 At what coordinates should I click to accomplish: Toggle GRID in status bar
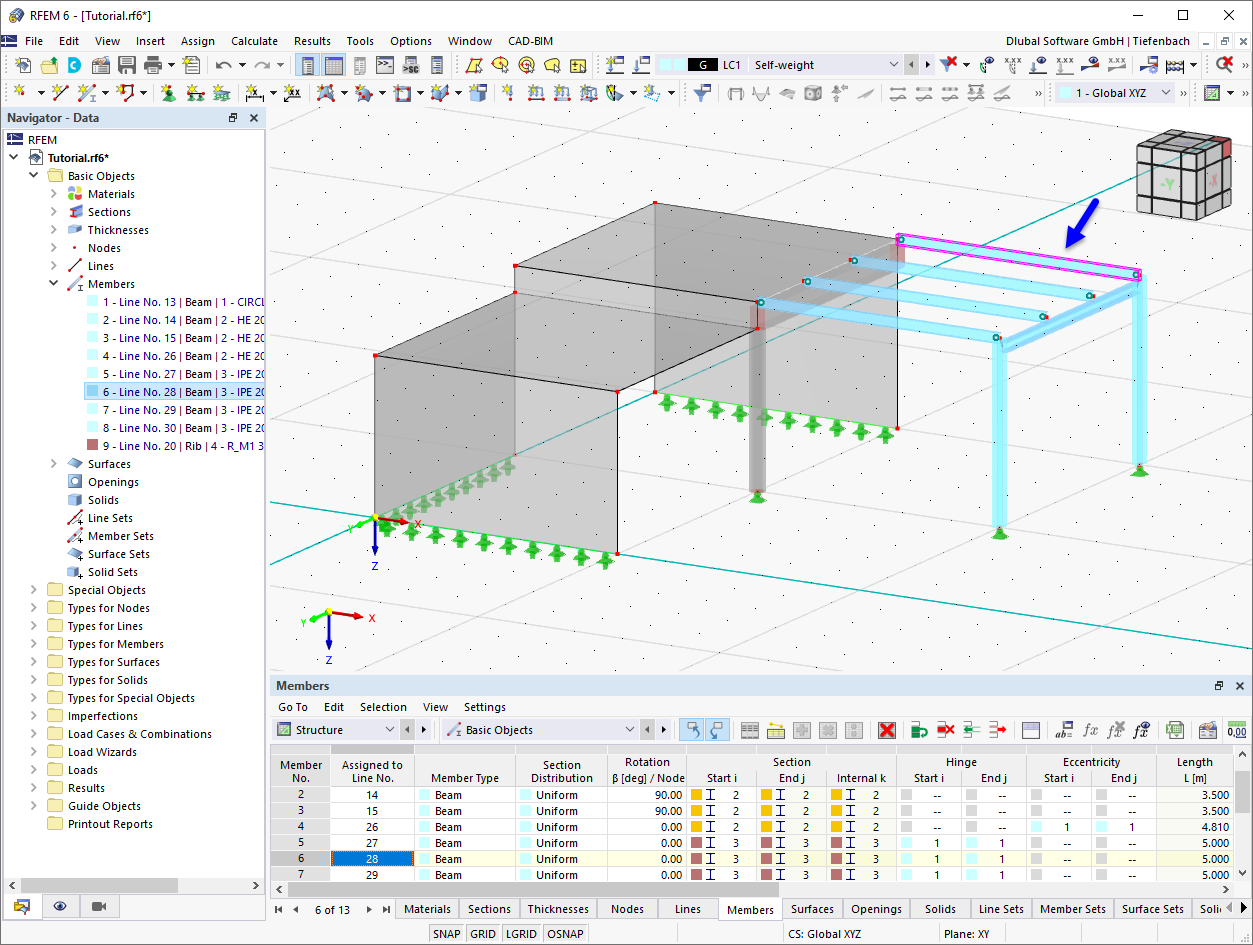click(483, 934)
